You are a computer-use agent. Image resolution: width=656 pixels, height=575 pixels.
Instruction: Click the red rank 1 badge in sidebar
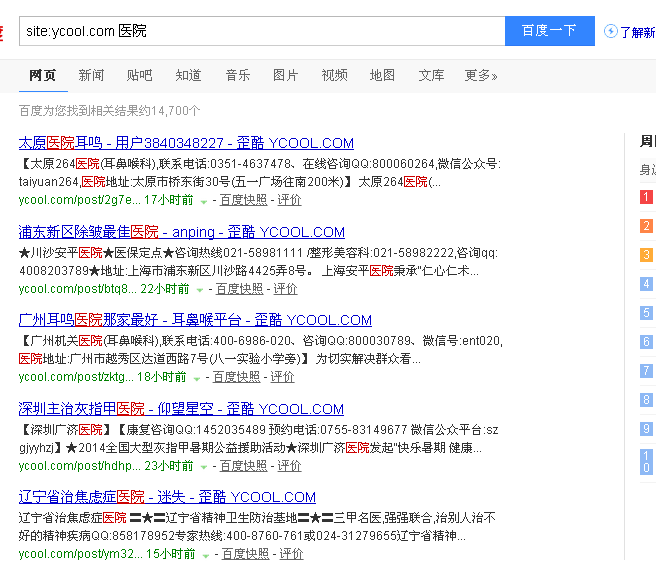(646, 197)
